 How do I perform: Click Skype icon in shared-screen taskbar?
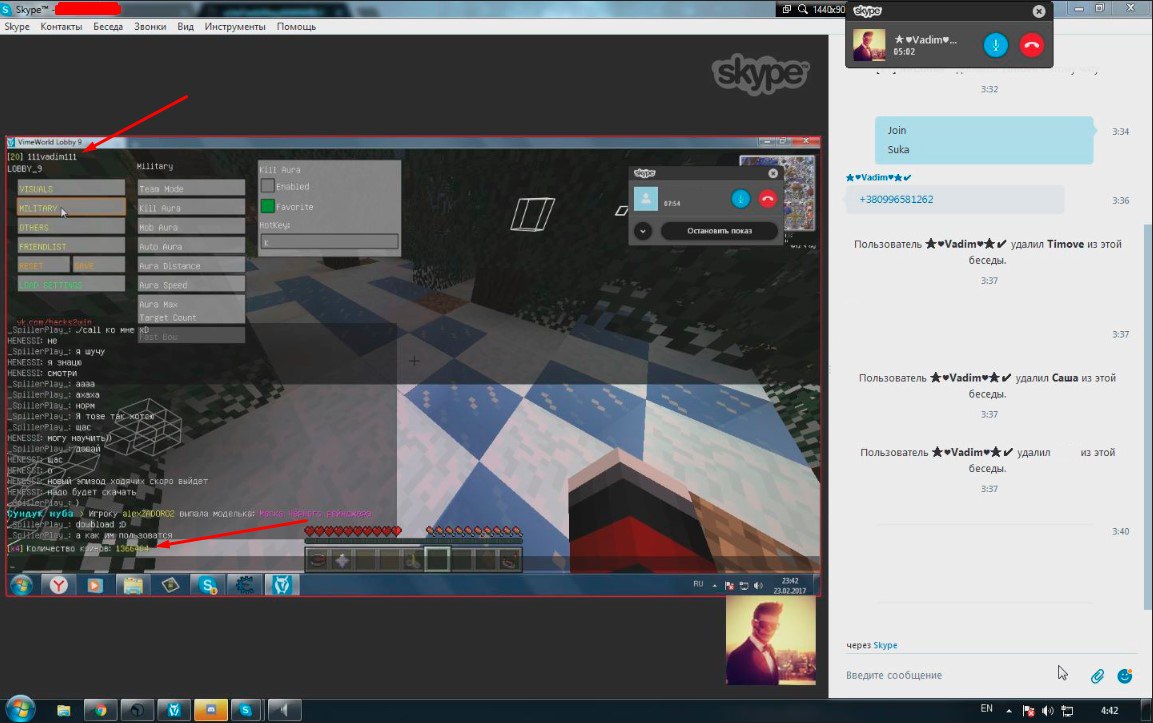point(208,585)
